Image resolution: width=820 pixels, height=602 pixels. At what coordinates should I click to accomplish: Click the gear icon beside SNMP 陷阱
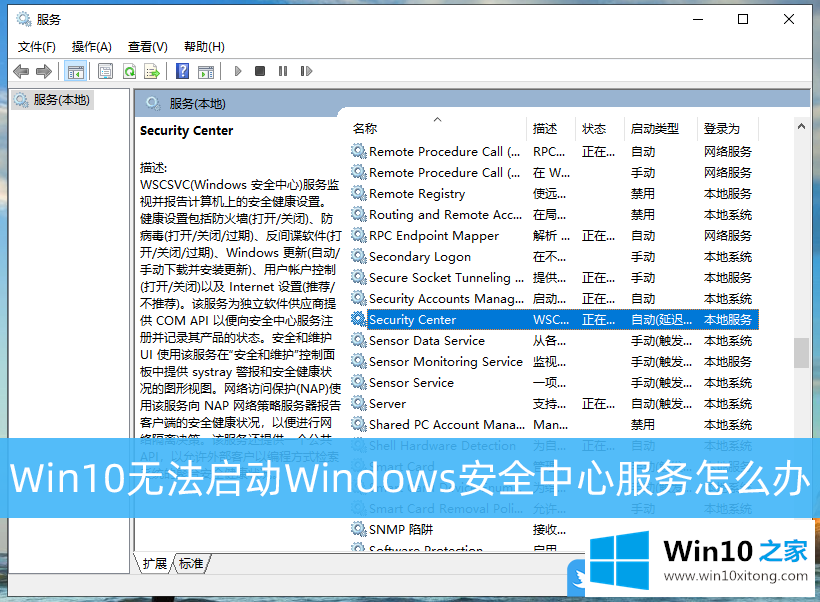tap(358, 529)
